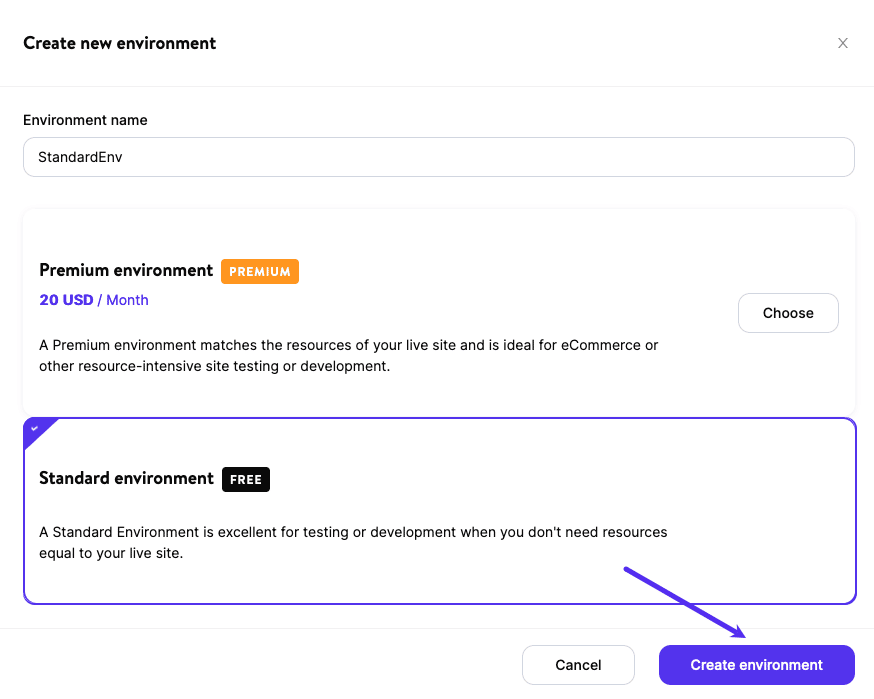Click the orange PREMIUM badge

point(260,271)
